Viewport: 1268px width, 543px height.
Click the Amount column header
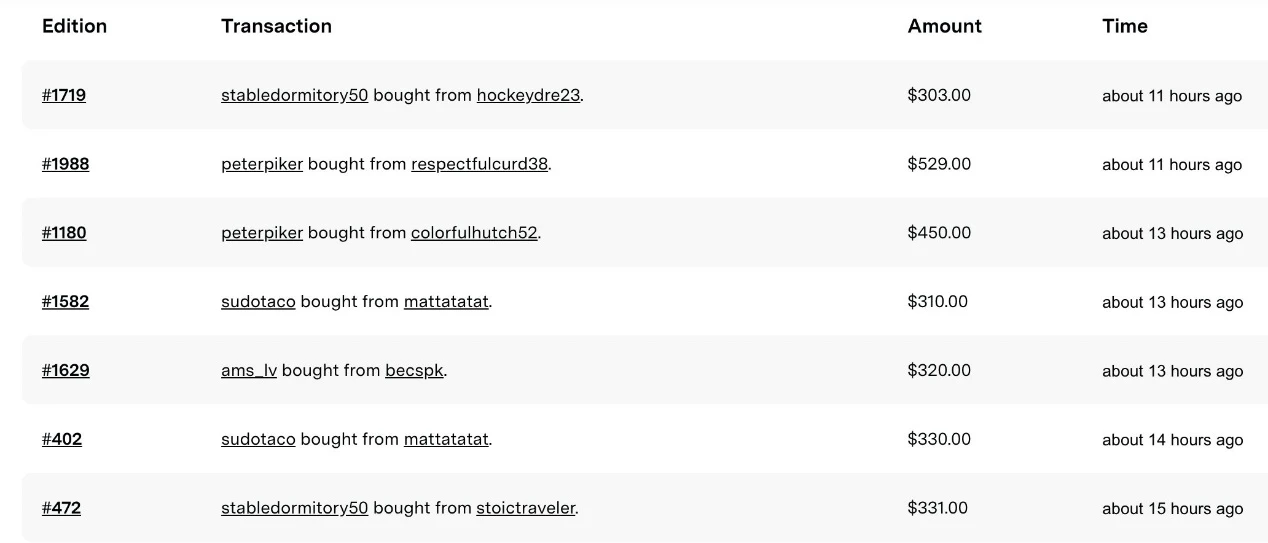[x=944, y=26]
